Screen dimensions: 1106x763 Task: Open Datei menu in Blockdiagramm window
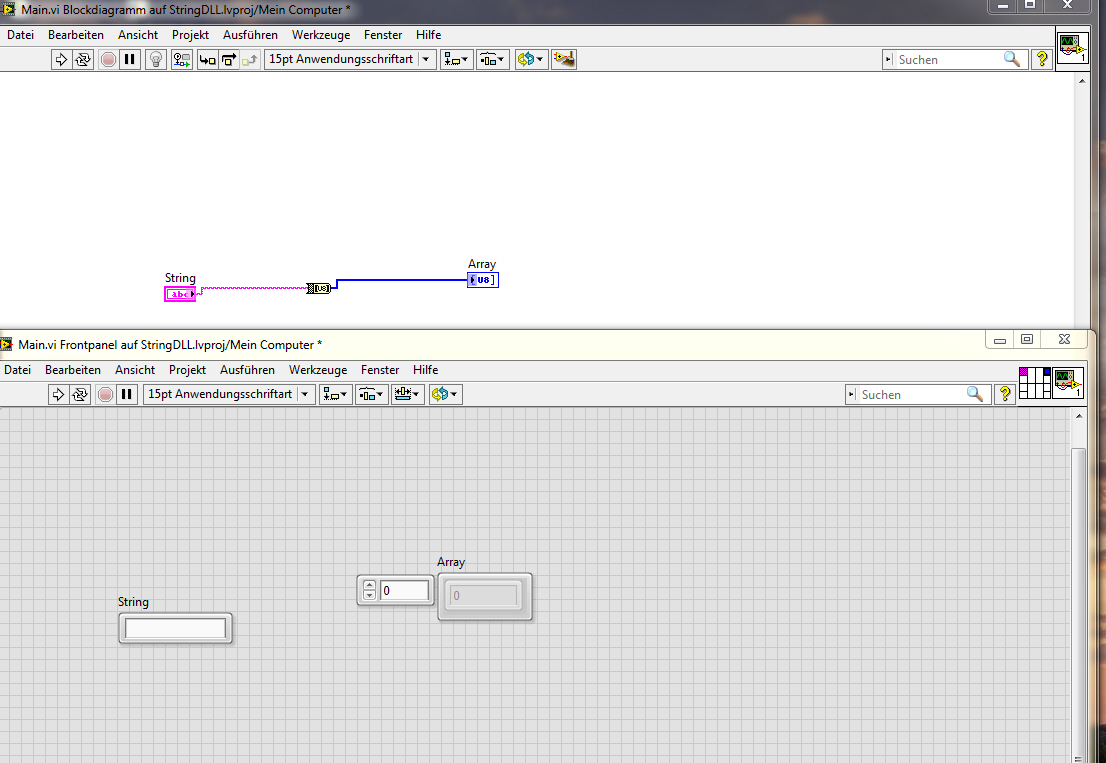[20, 35]
